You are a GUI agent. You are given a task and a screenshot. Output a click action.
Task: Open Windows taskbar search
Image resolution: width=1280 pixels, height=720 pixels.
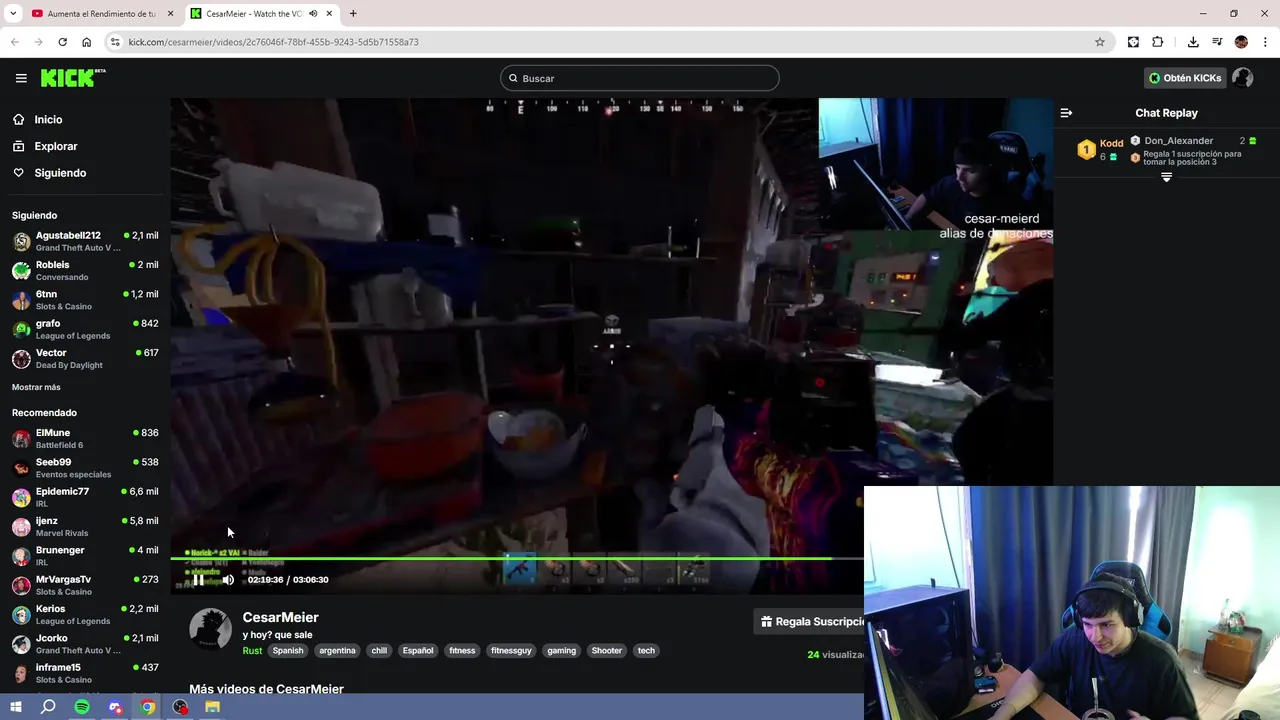48,707
